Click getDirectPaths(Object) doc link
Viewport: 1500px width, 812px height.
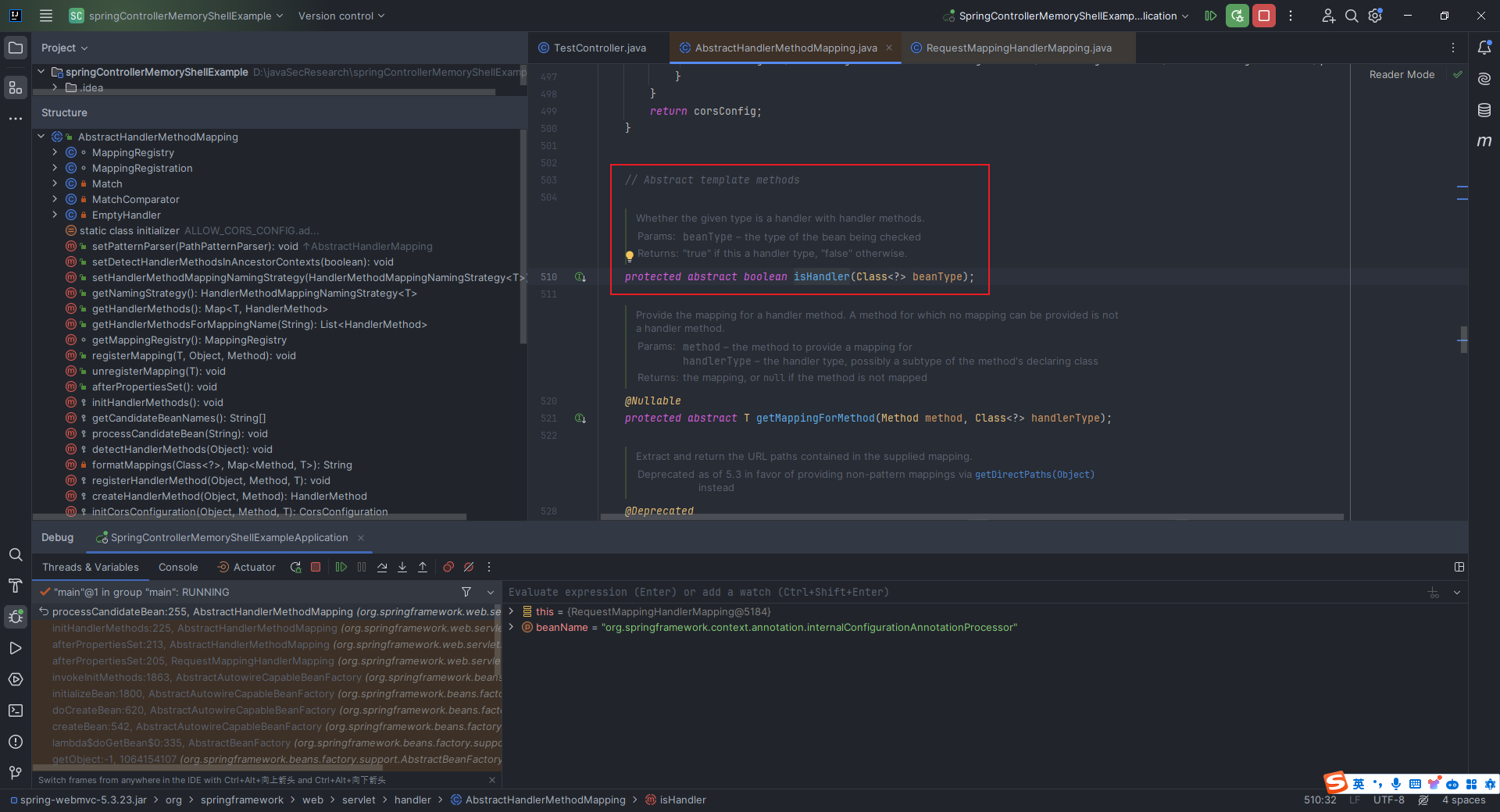tap(1034, 475)
